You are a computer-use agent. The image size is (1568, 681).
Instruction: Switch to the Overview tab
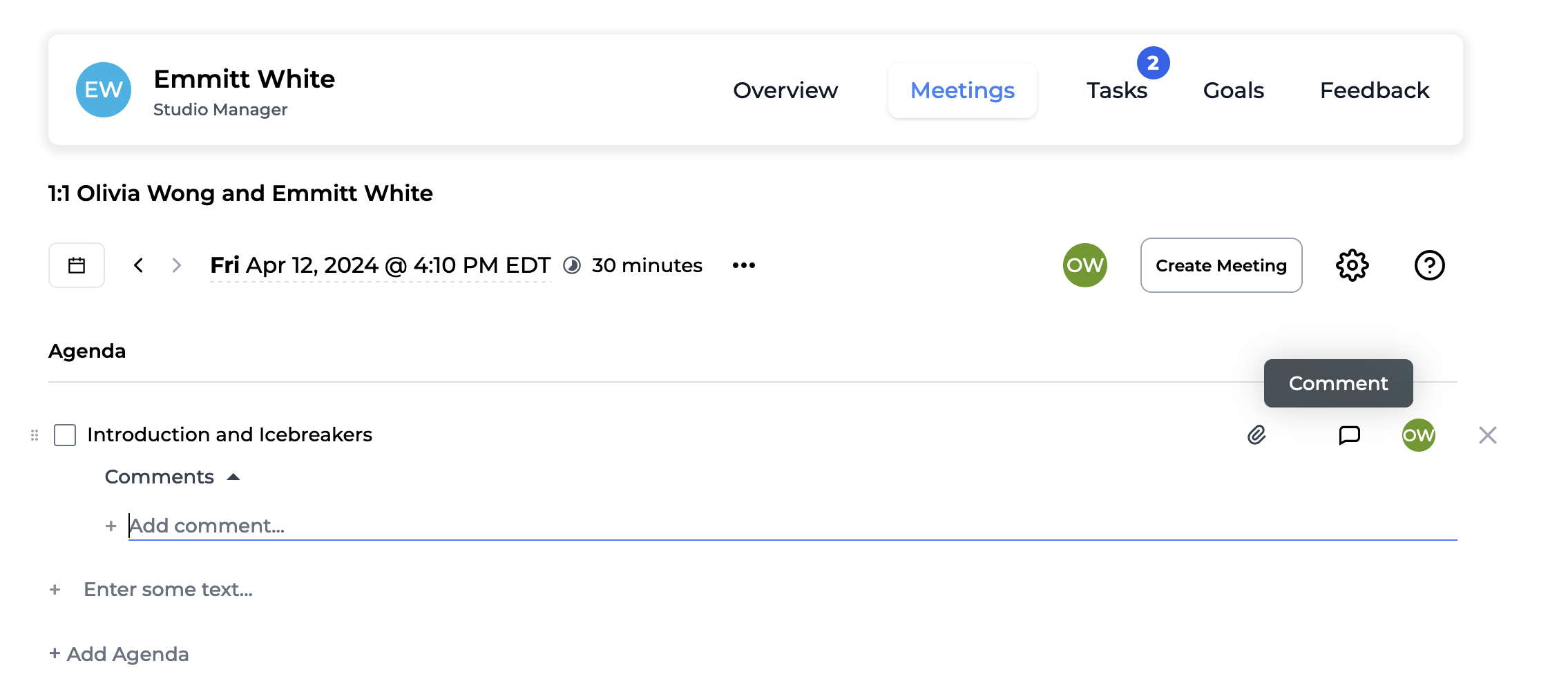785,90
